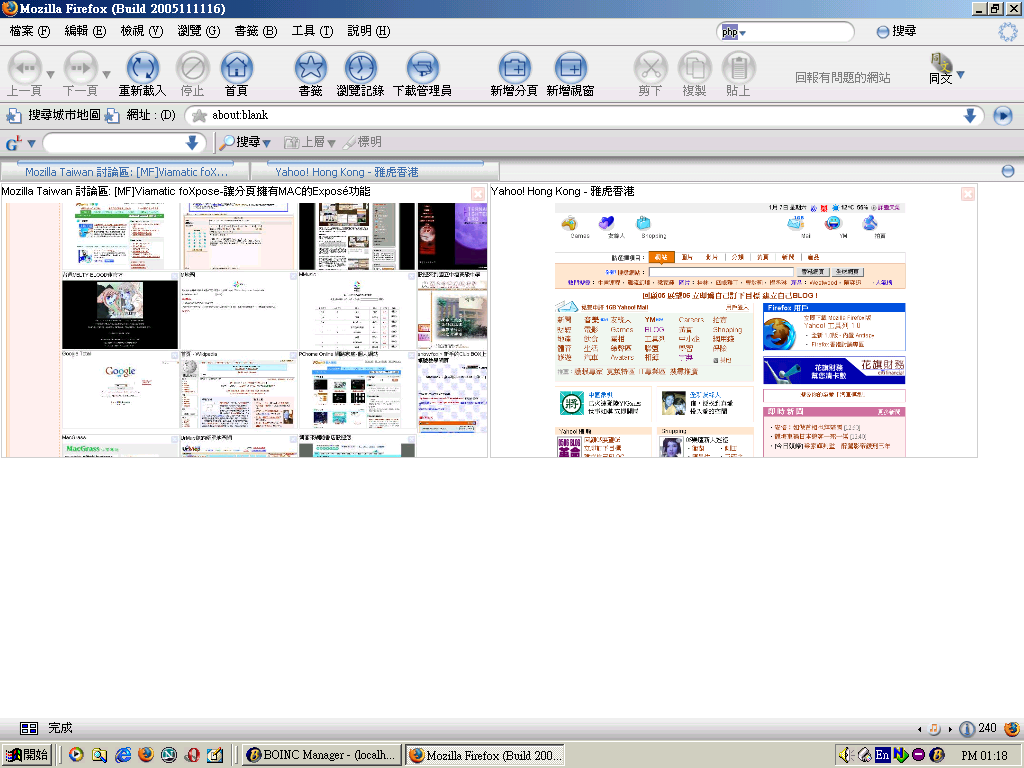Switch to BOINC Manager in the taskbar

point(322,755)
